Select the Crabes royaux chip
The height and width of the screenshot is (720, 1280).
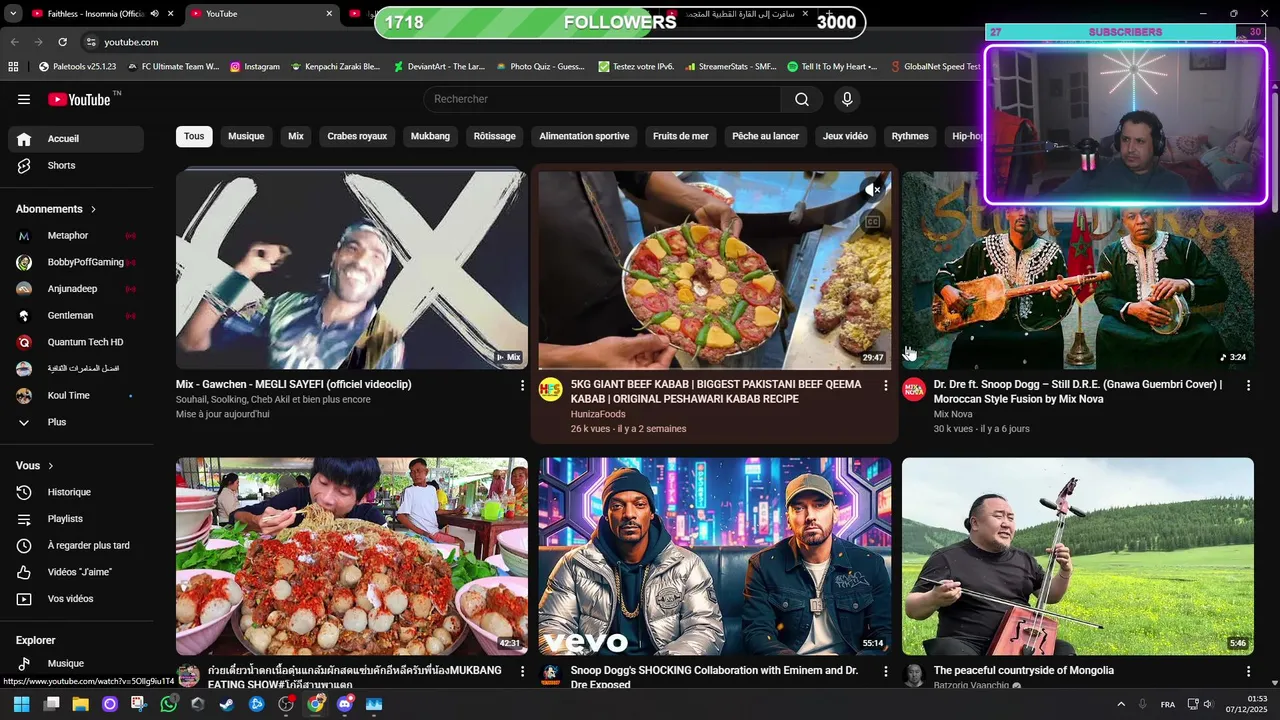coord(357,136)
